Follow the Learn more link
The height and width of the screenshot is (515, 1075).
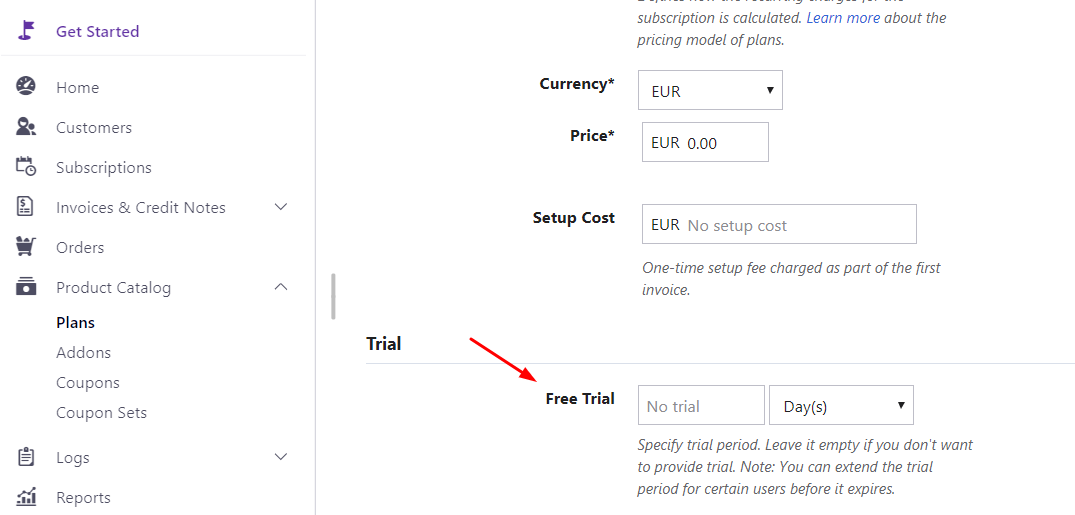(x=843, y=18)
